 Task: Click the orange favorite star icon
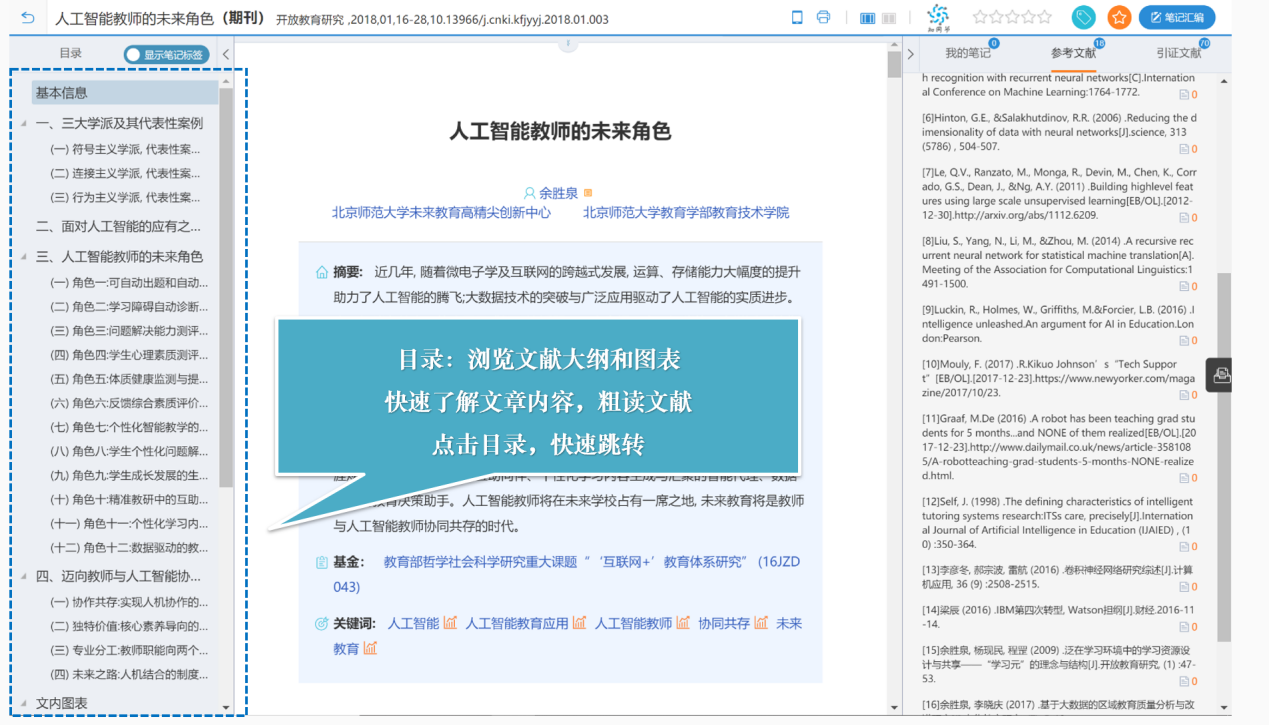point(1119,17)
